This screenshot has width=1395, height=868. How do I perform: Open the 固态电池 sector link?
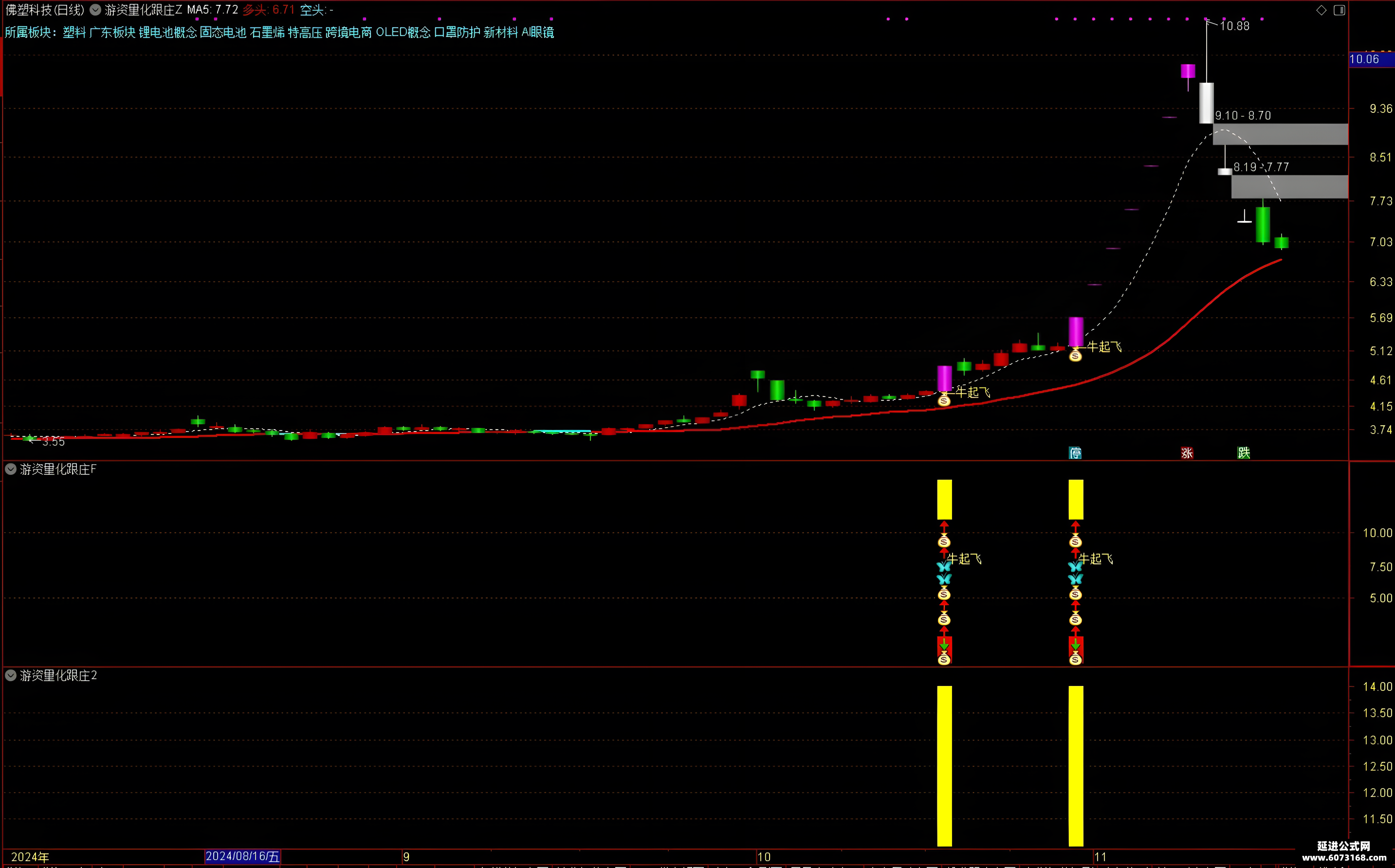(223, 32)
